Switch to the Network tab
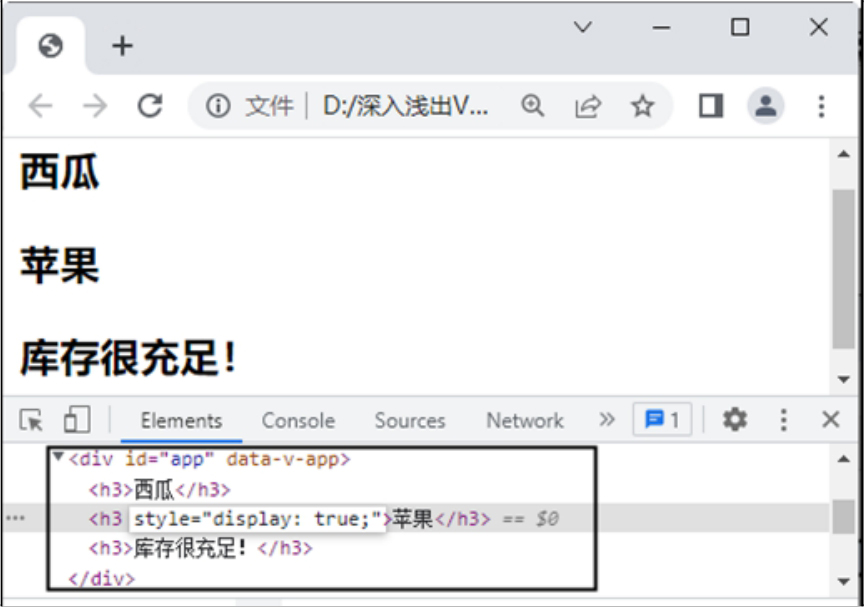 tap(525, 421)
